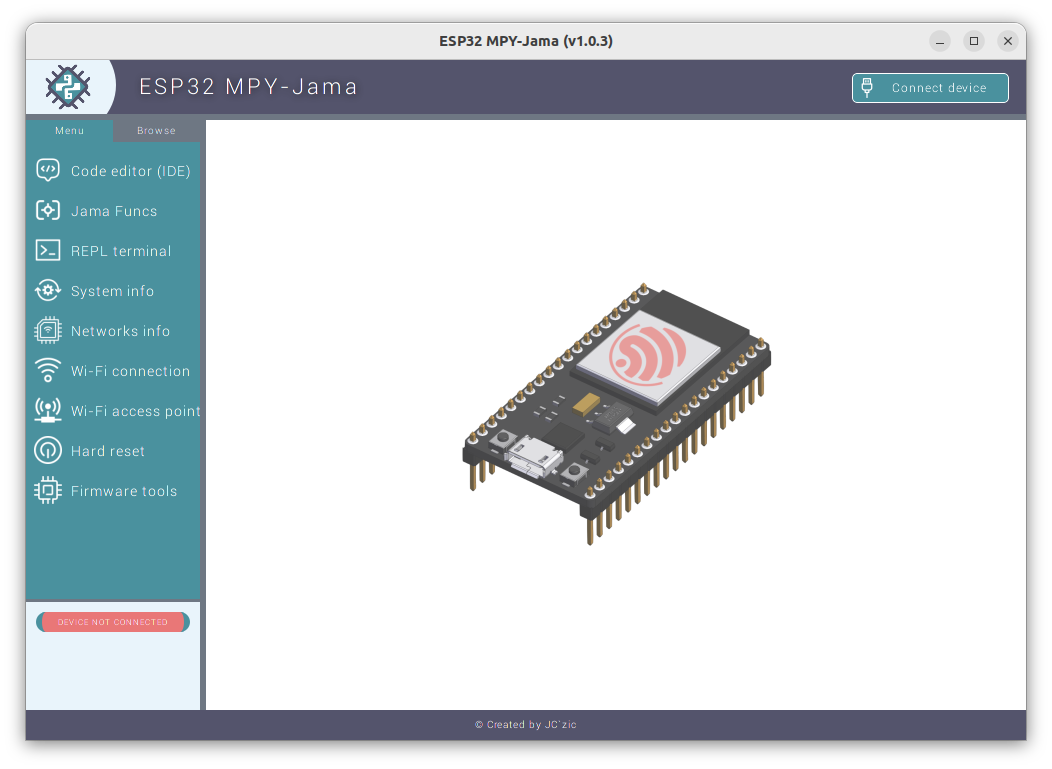Screen dimensions: 1052x769
Task: Choose Hard reset menu entry
Action: [113, 451]
